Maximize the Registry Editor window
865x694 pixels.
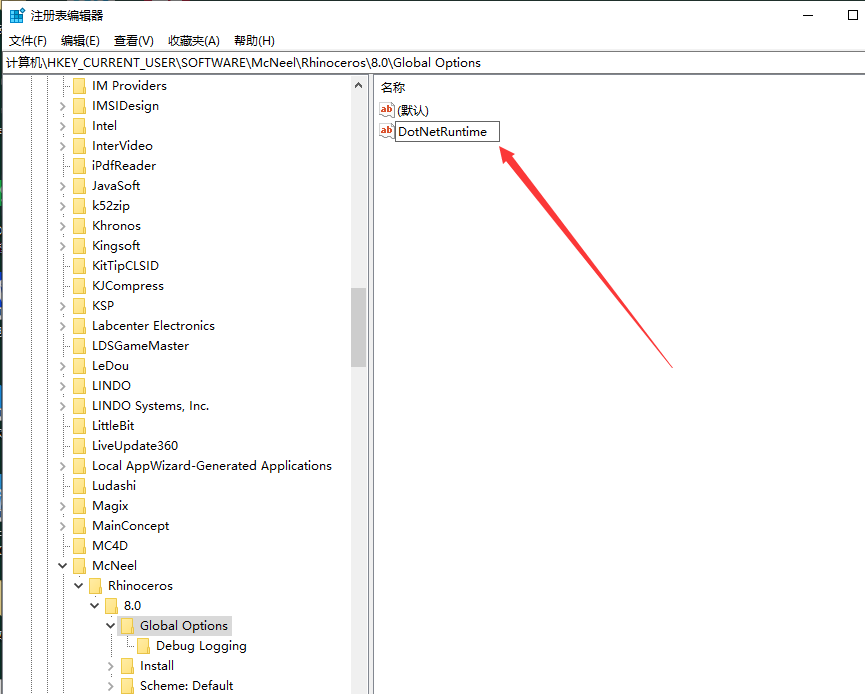(852, 15)
